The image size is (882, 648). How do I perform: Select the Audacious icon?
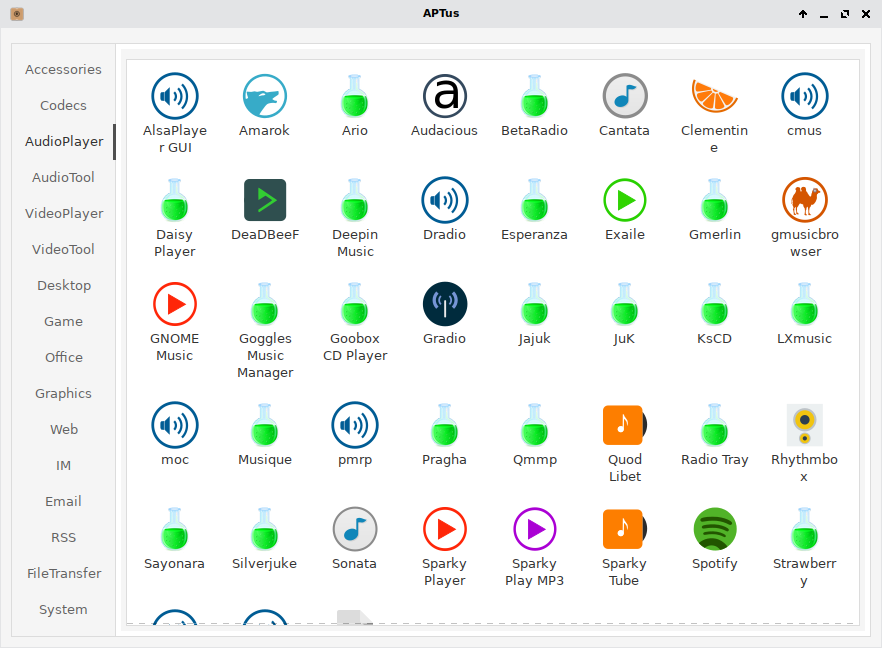[x=444, y=96]
